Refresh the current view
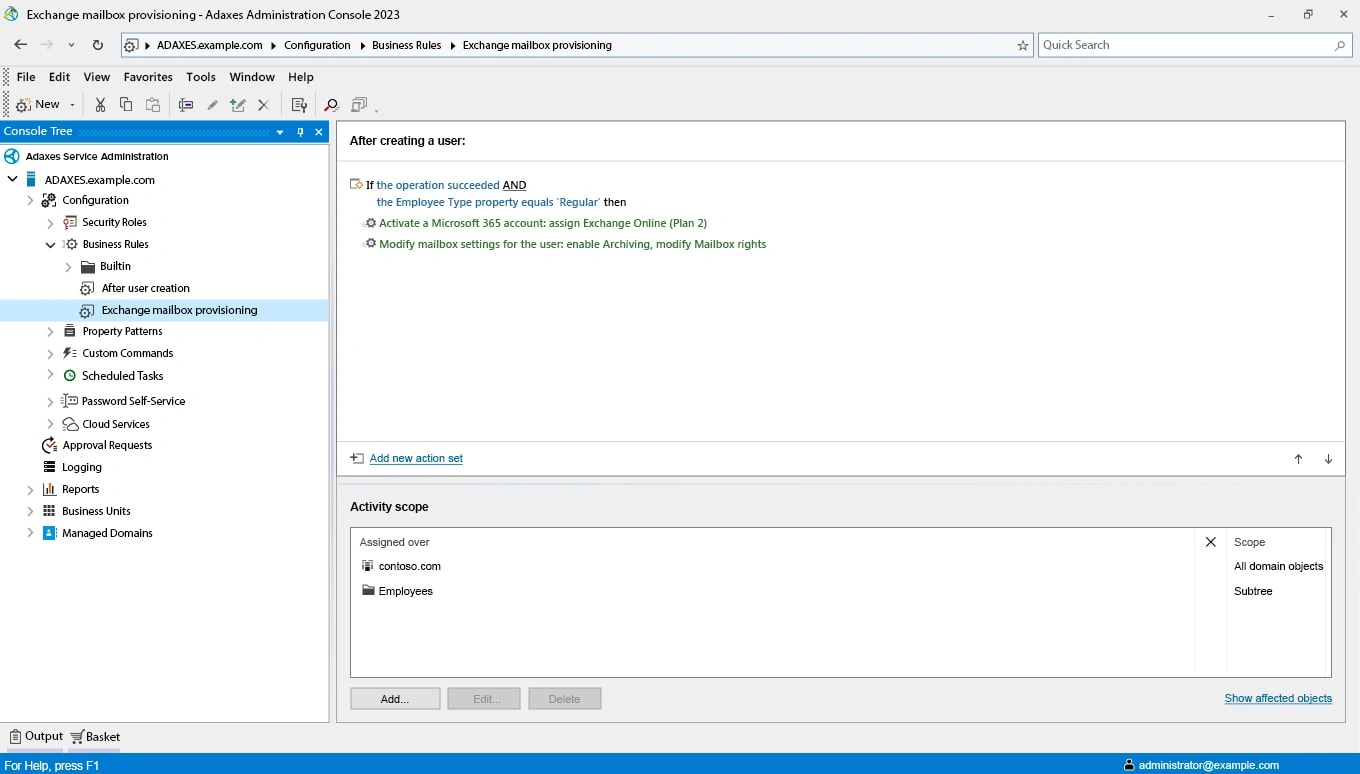This screenshot has width=1360, height=774. (x=97, y=45)
